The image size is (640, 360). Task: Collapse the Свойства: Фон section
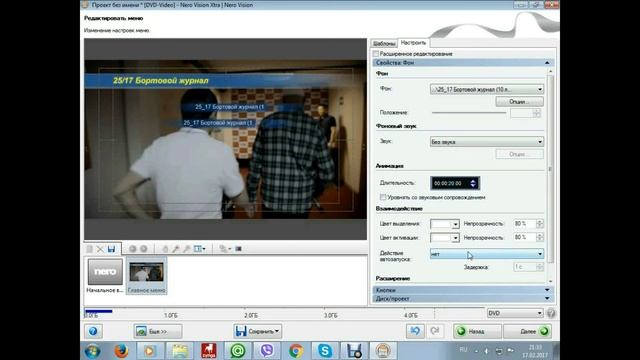[547, 63]
